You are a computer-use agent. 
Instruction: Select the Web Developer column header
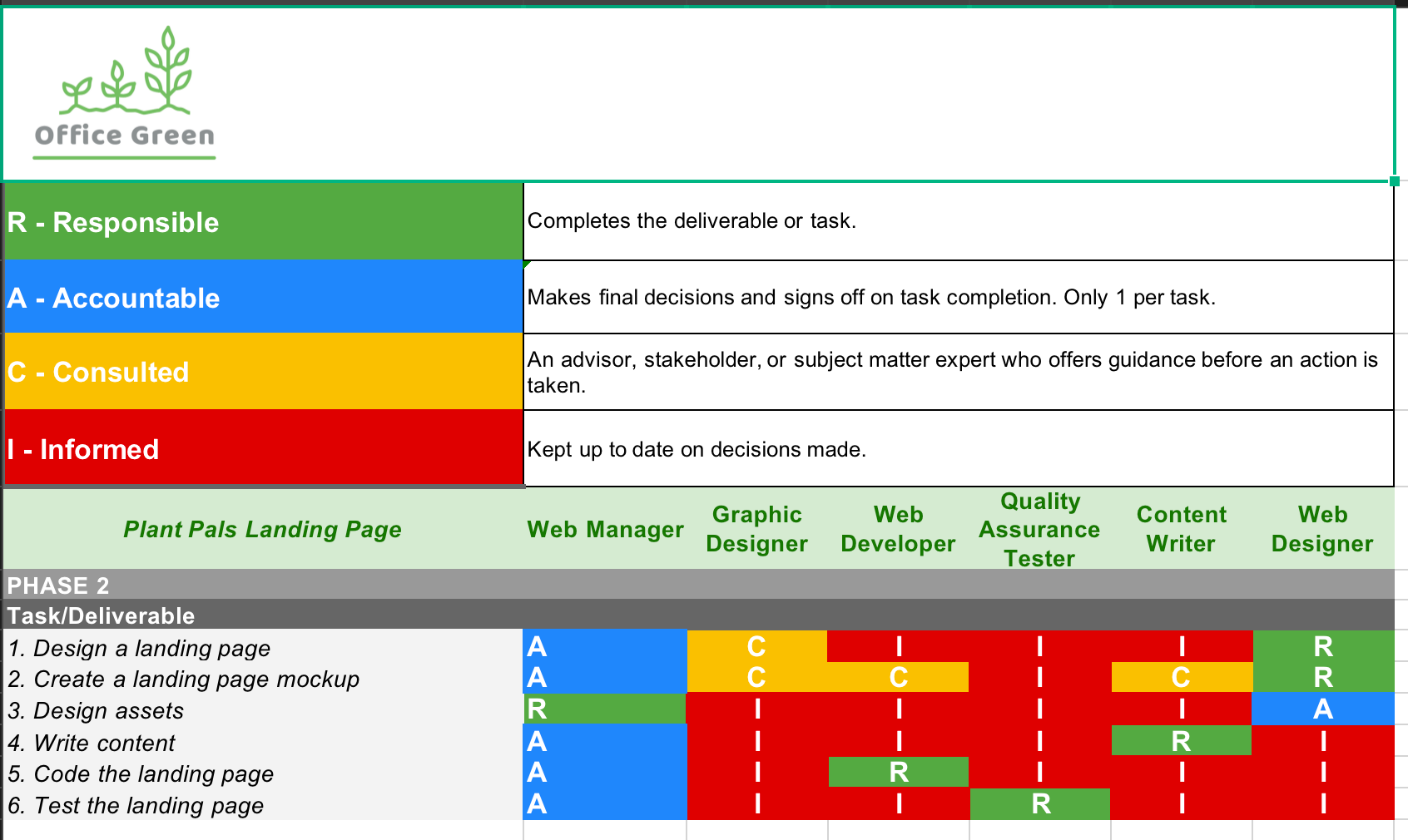pyautogui.click(x=898, y=529)
